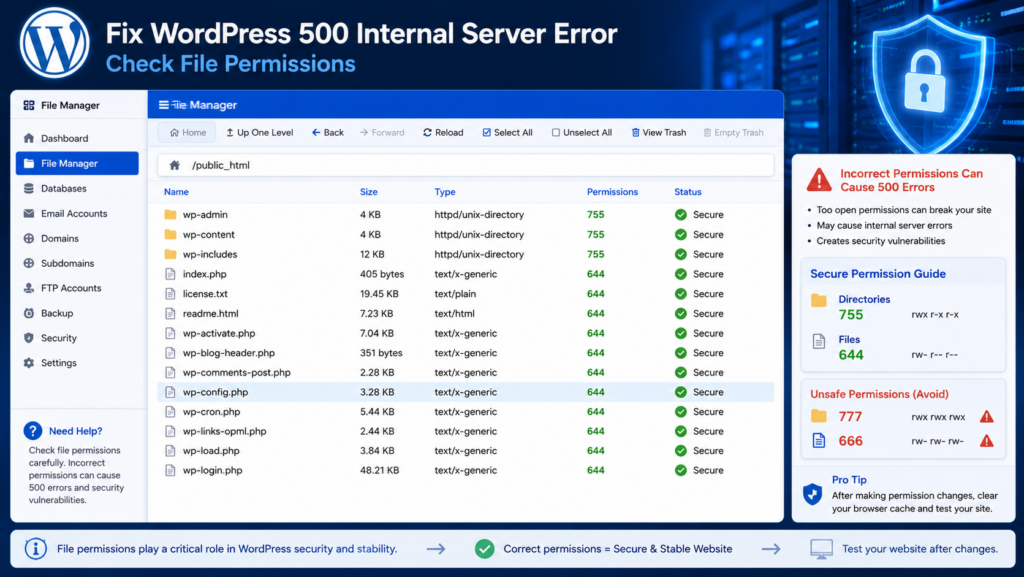Click the WordPress logo

click(54, 43)
